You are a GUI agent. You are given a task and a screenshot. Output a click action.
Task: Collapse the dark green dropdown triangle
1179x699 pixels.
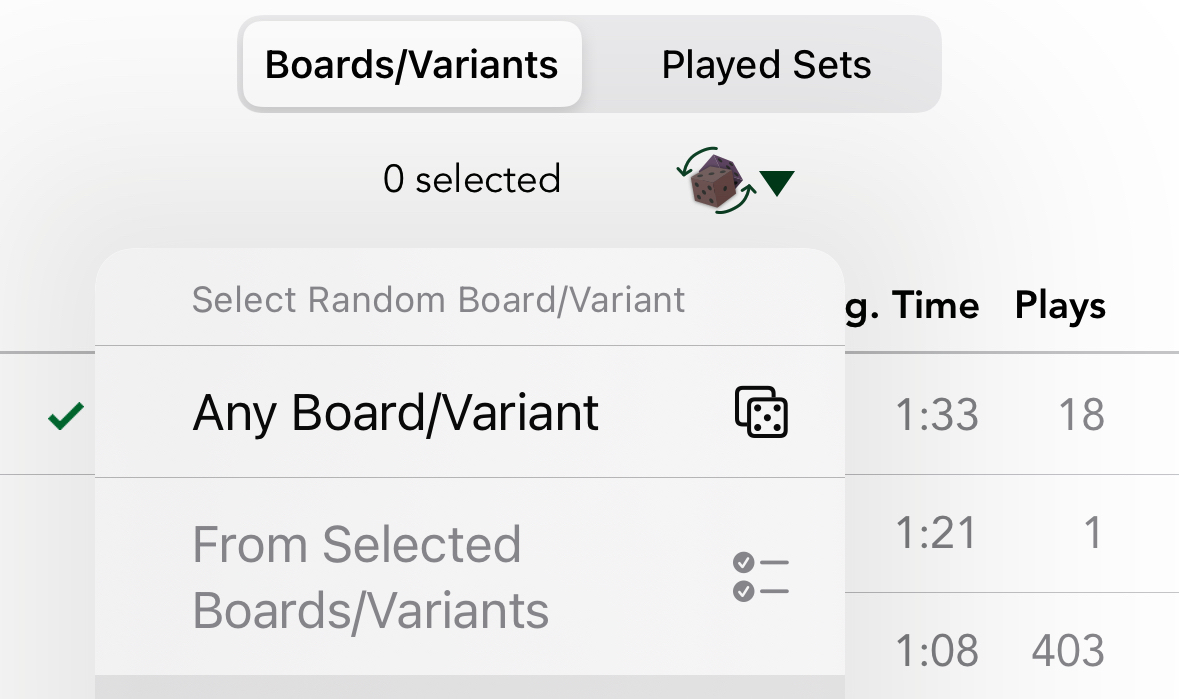777,183
